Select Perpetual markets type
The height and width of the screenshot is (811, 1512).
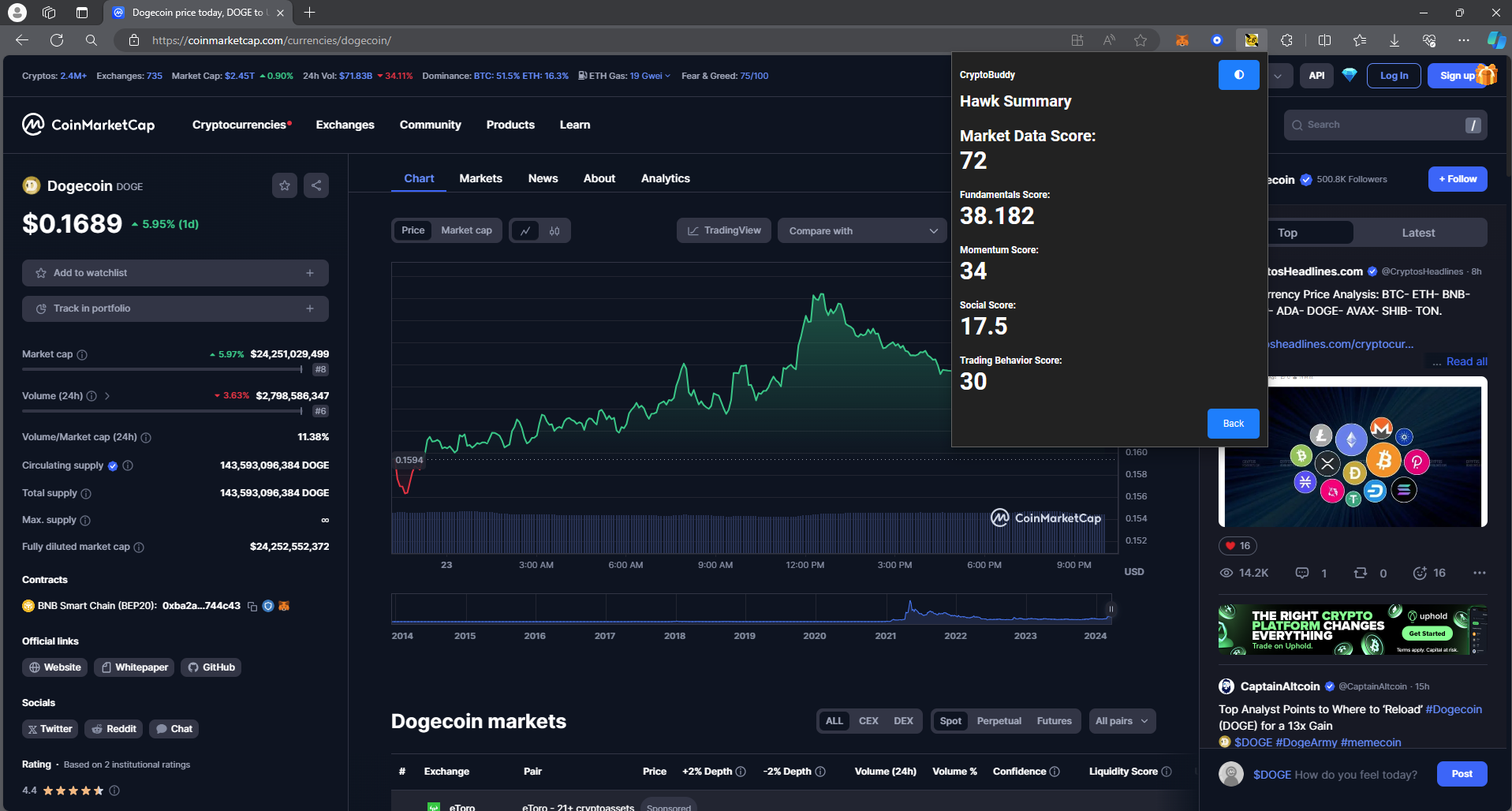[x=999, y=721]
